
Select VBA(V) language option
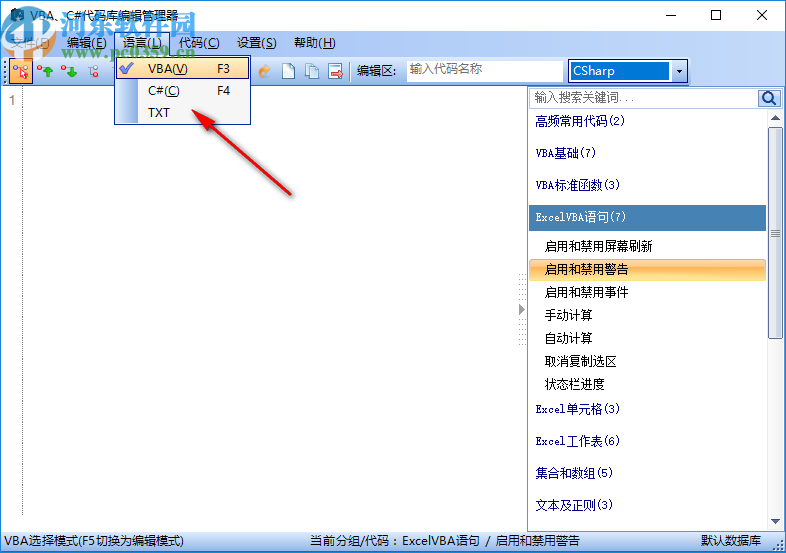tap(182, 69)
